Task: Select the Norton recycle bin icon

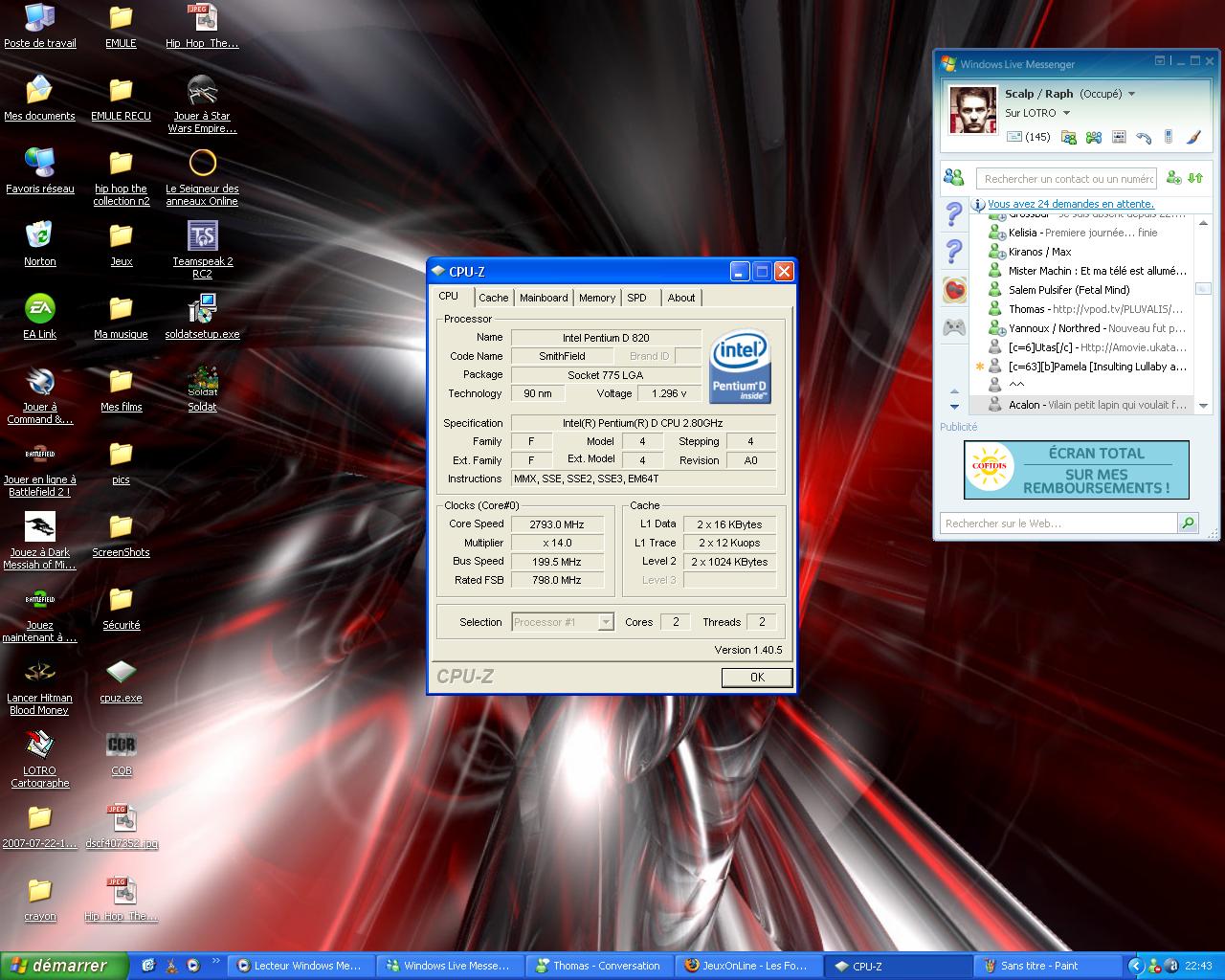Action: coord(39,243)
